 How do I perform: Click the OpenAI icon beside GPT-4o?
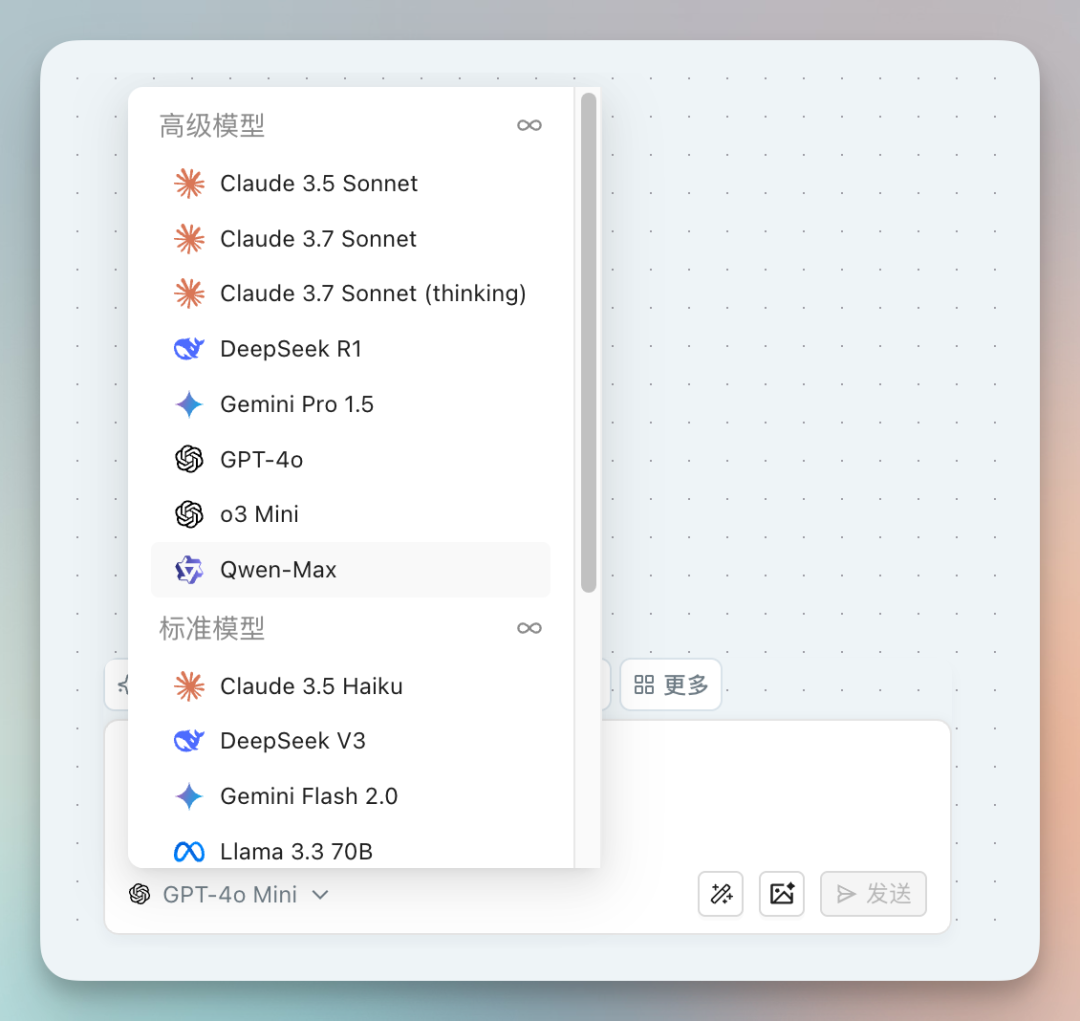(189, 459)
